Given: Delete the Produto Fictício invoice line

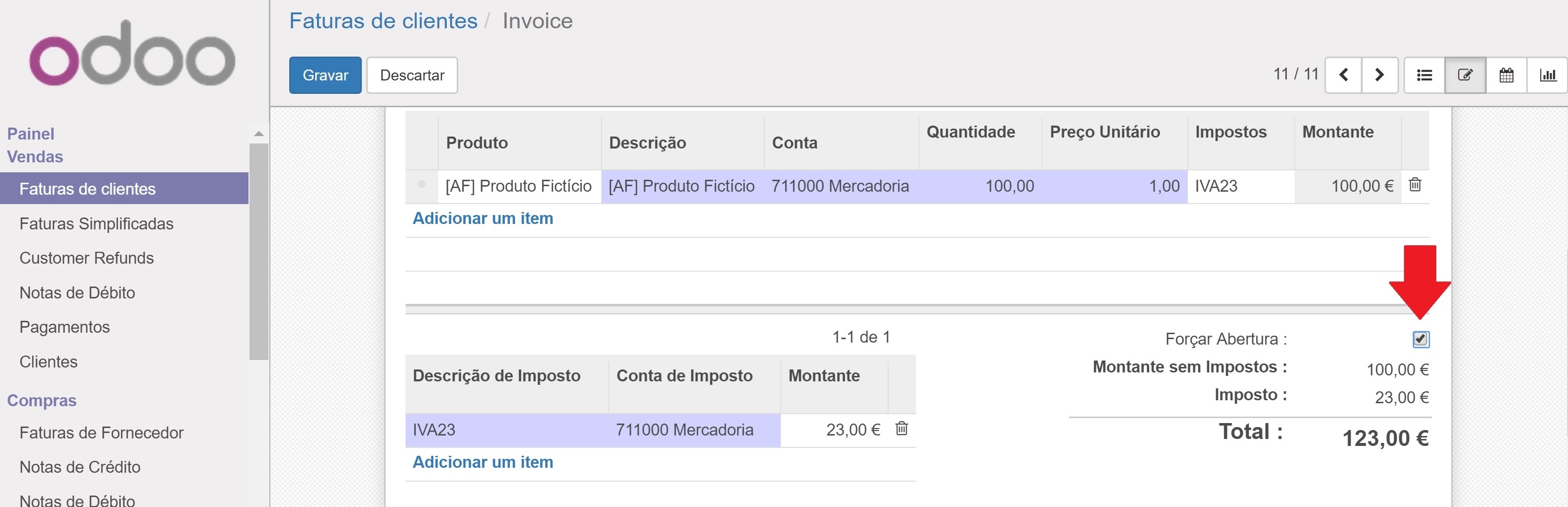Looking at the screenshot, I should click(1415, 185).
